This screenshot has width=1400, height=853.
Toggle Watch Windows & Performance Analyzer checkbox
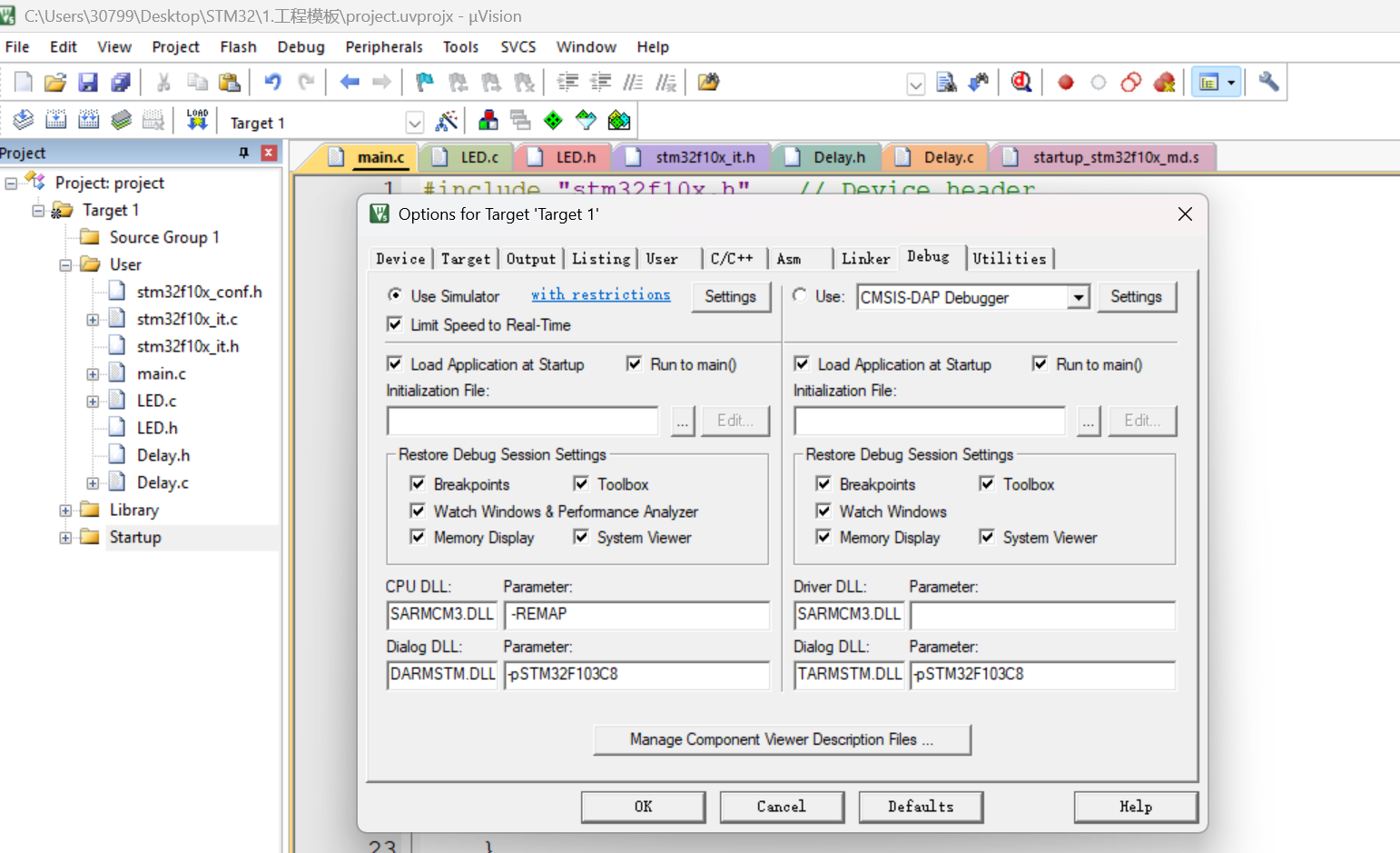coord(418,511)
